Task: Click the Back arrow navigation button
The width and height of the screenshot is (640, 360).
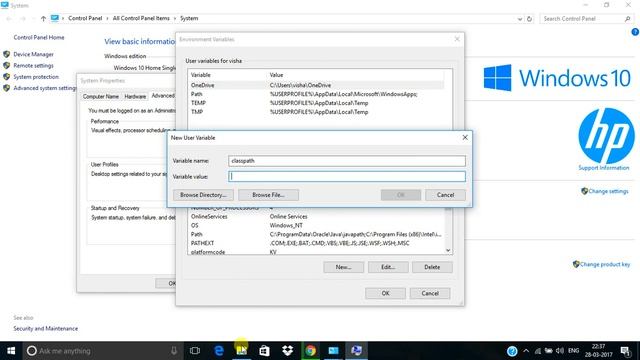Action: click(x=9, y=19)
